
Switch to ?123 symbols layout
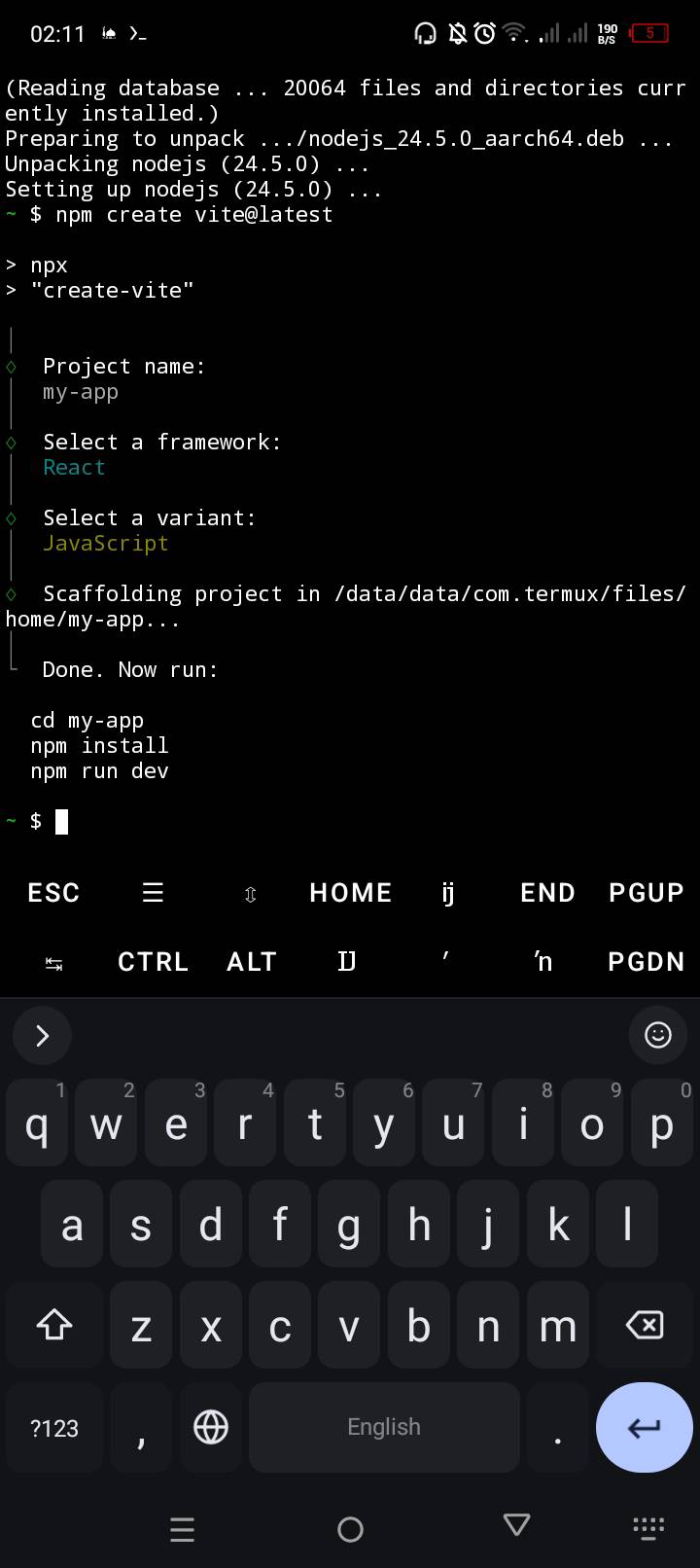[54, 1428]
